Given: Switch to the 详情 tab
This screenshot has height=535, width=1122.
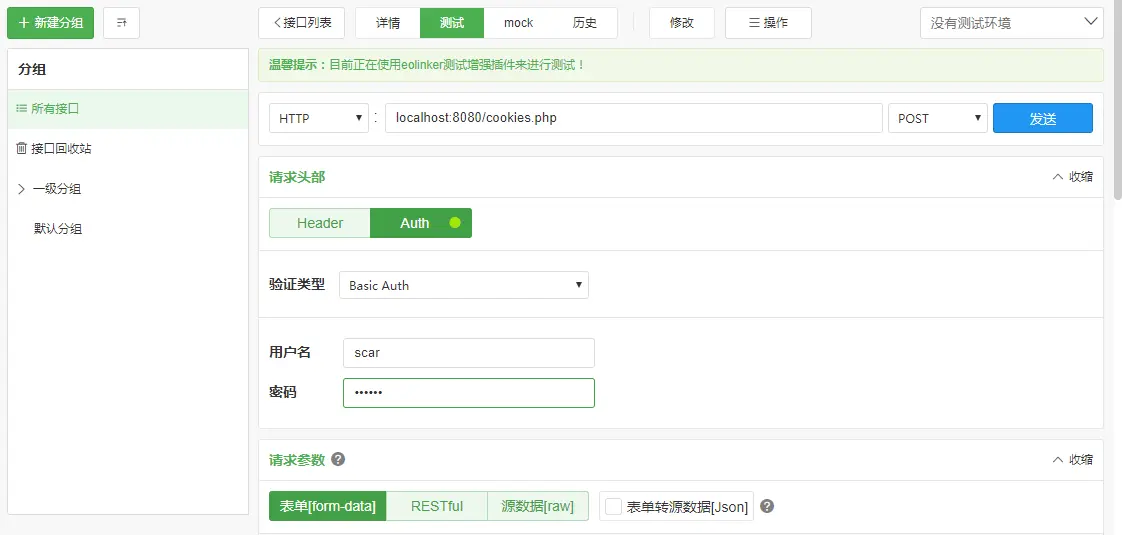Looking at the screenshot, I should pyautogui.click(x=388, y=23).
